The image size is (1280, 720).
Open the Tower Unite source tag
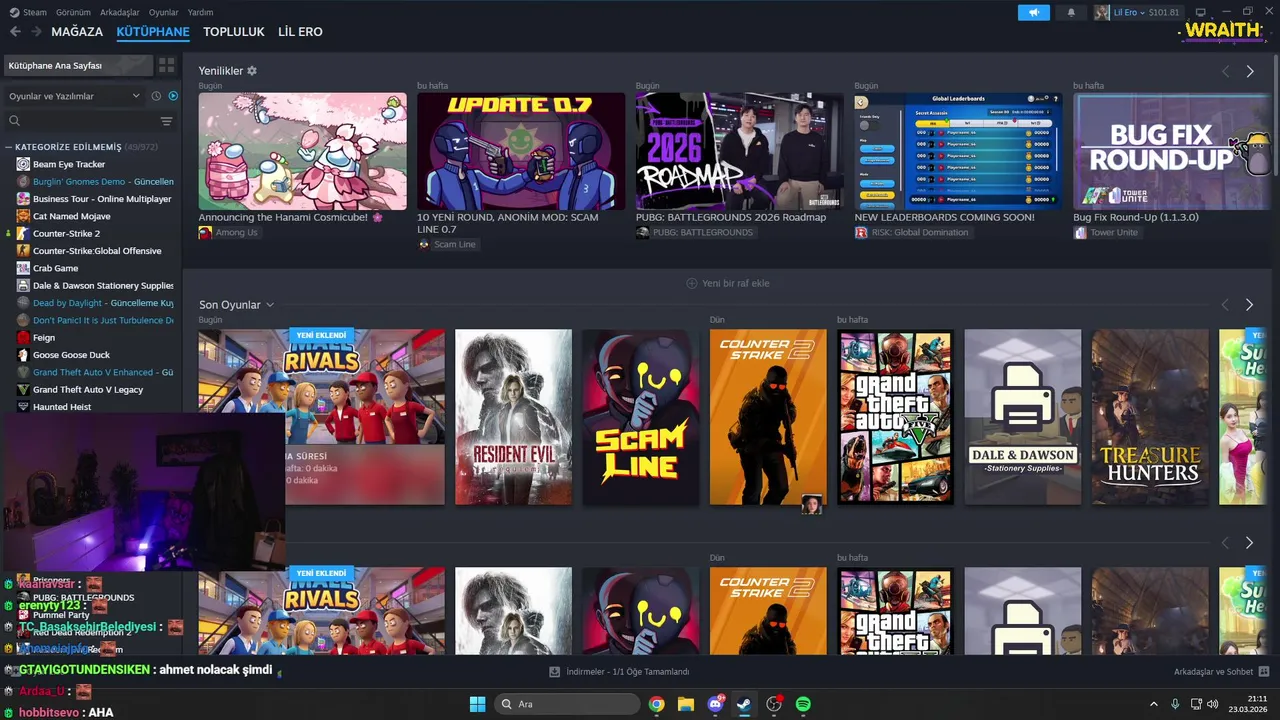point(1106,233)
